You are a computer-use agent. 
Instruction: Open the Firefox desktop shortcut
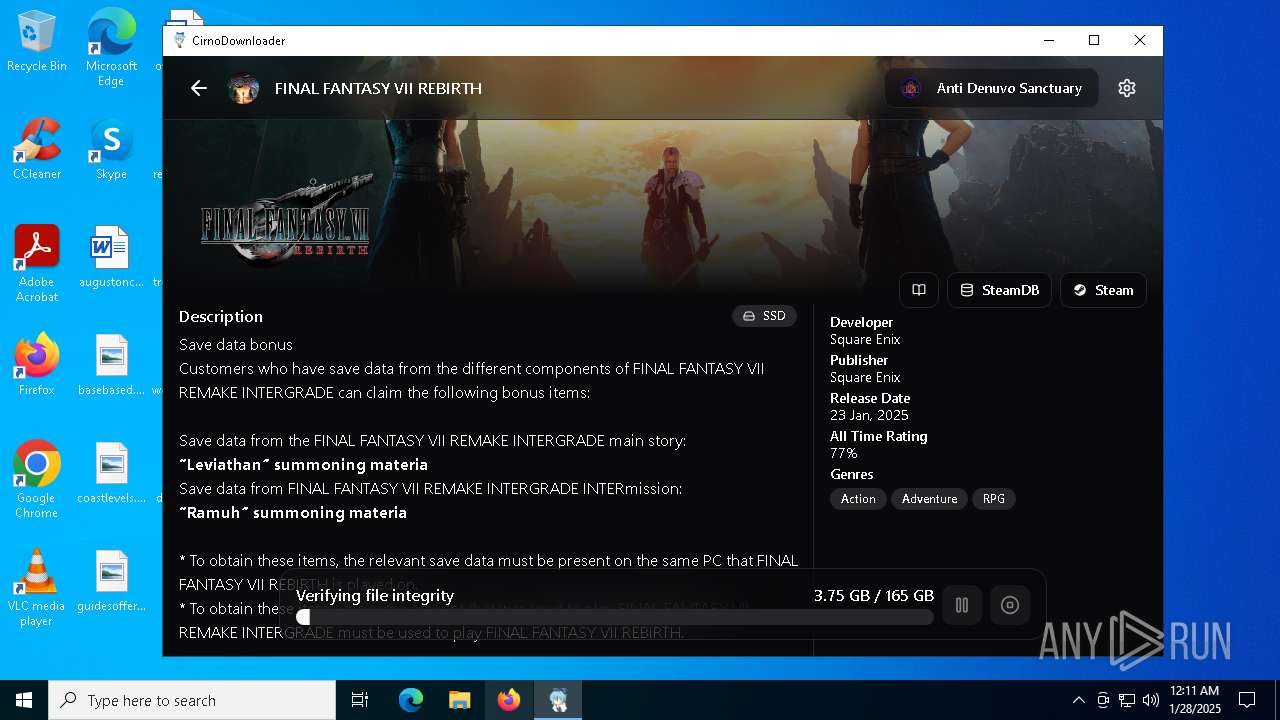(37, 365)
